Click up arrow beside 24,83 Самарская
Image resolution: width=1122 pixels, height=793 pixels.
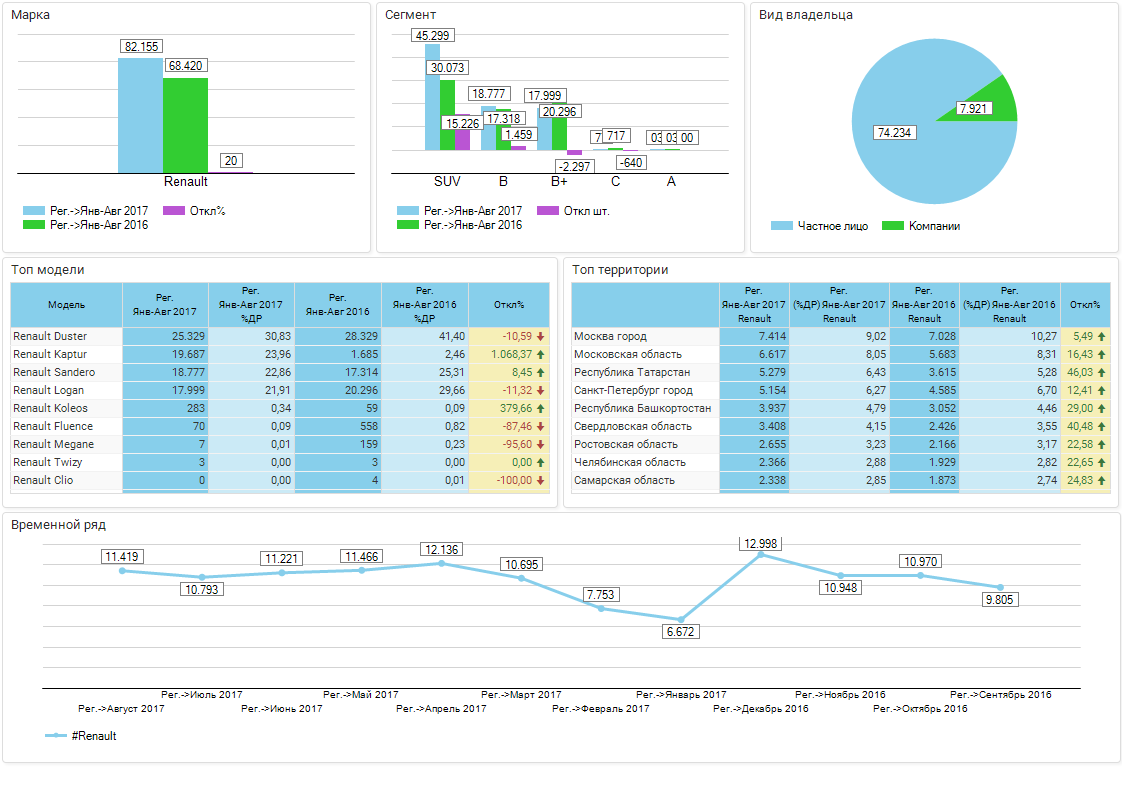[1102, 480]
